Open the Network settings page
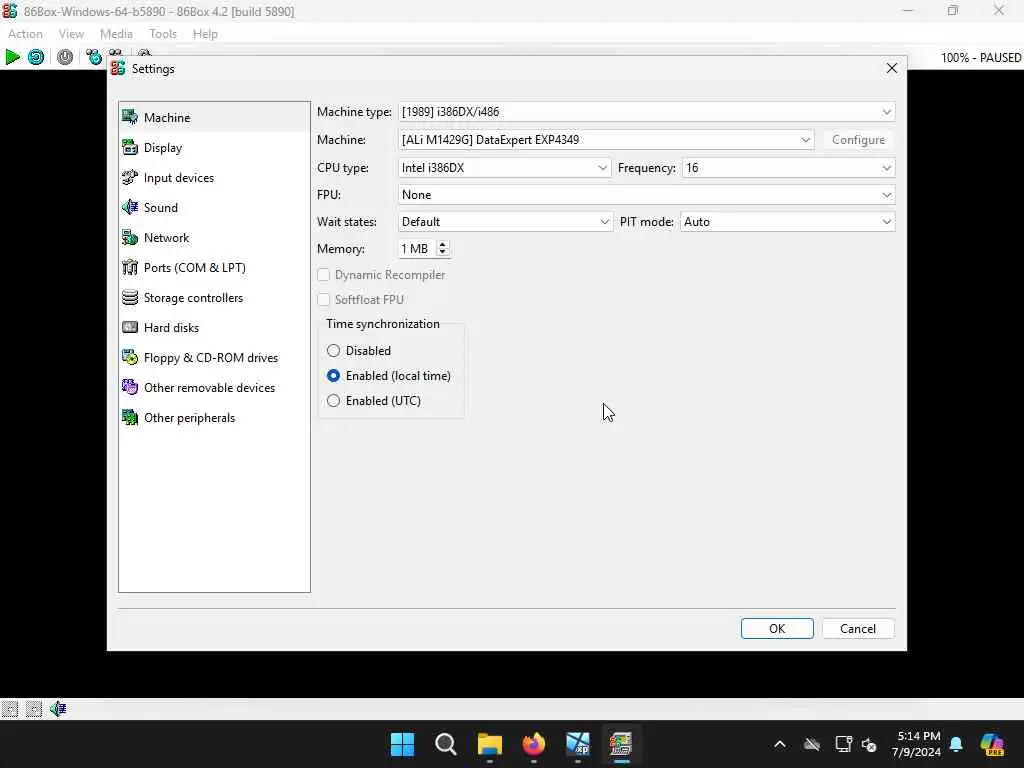Image resolution: width=1024 pixels, height=768 pixels. tap(214, 238)
